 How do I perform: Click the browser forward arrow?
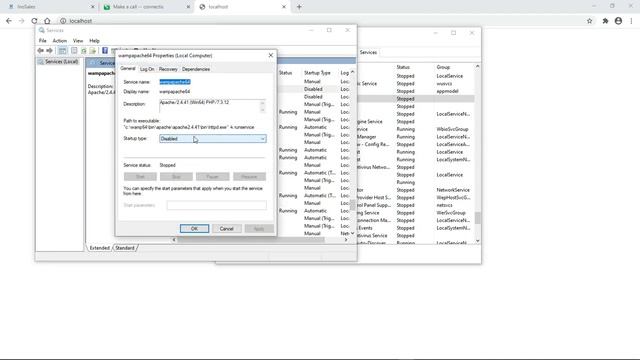click(22, 21)
